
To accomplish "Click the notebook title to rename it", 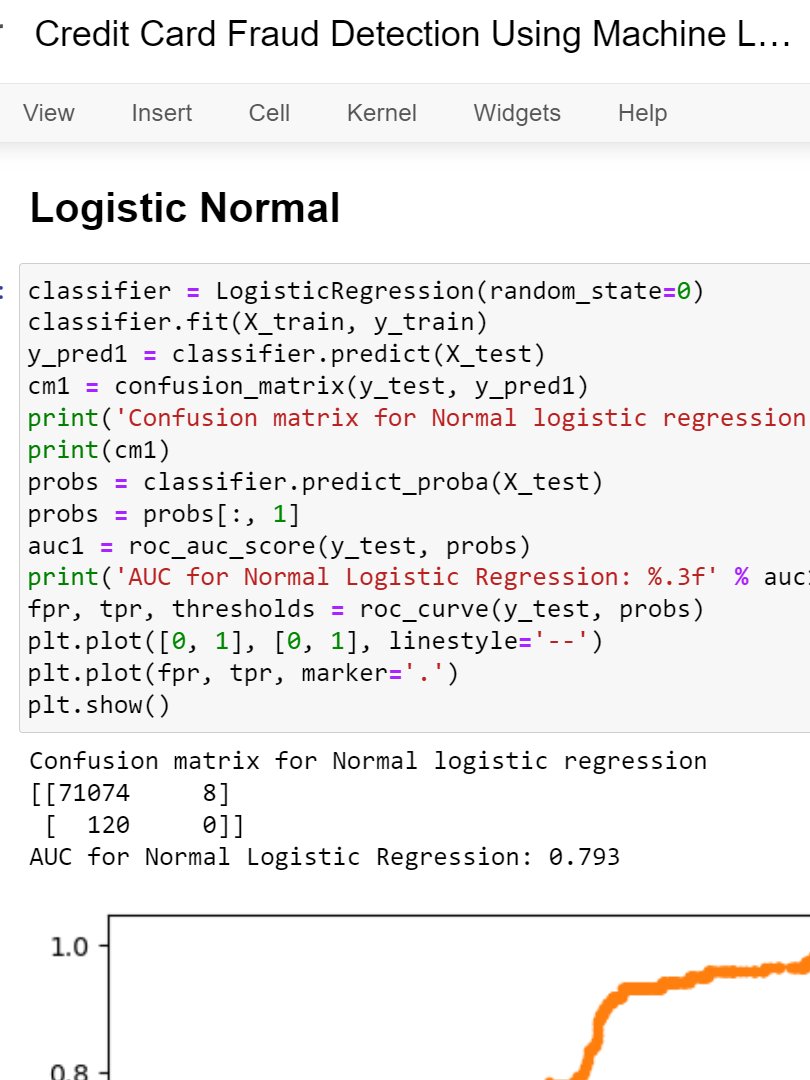I will pyautogui.click(x=300, y=34).
